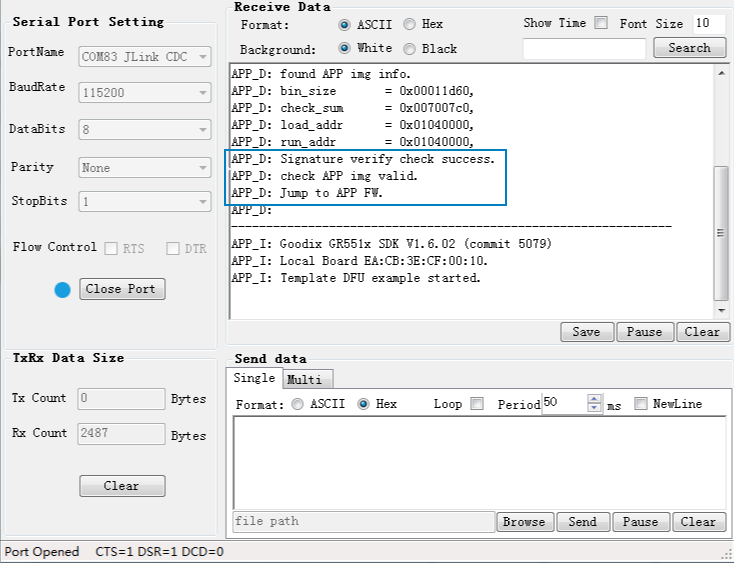Screen dimensions: 734x563
Task: Pause the receive data output
Action: (x=644, y=332)
